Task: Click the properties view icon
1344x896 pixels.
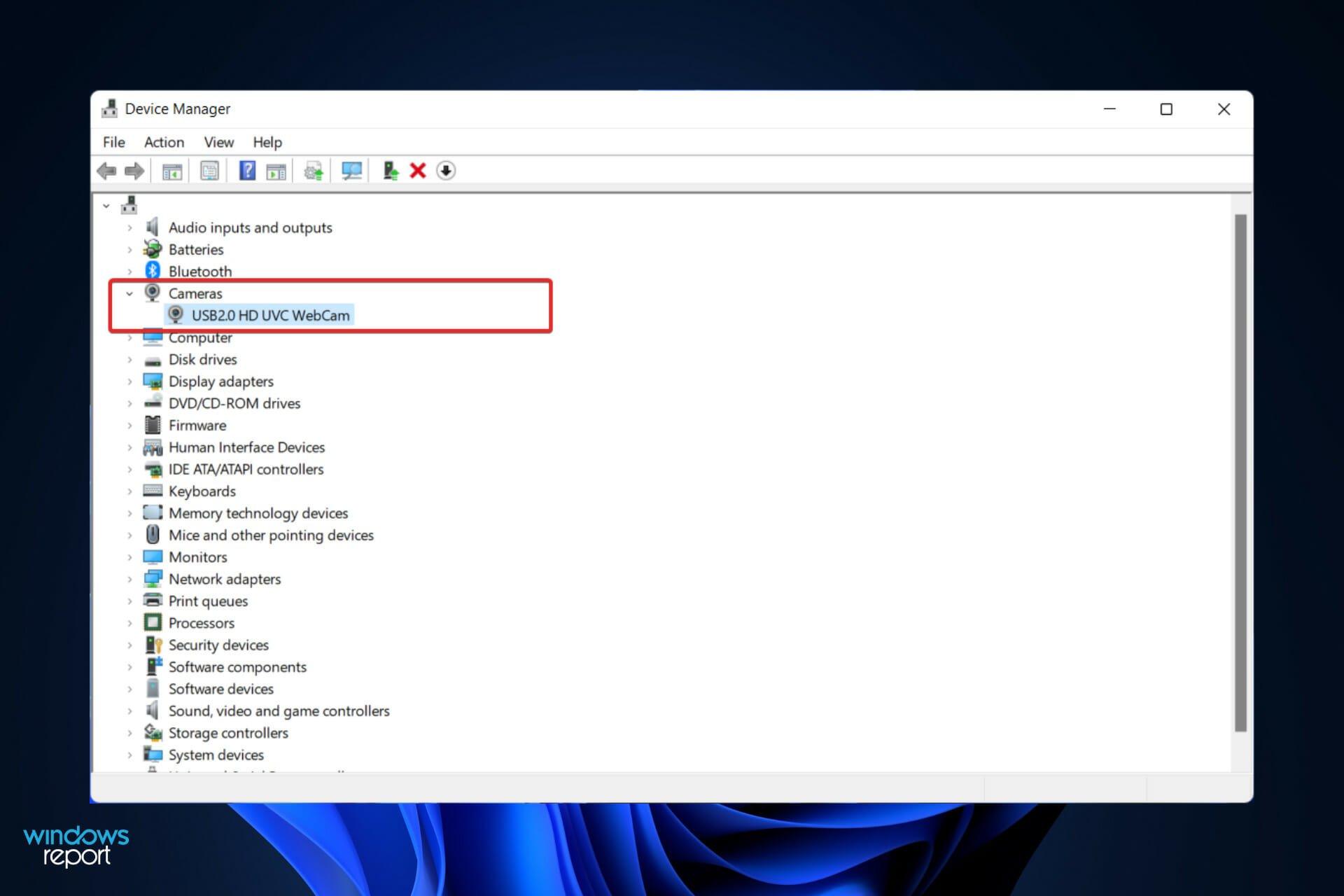Action: coord(209,170)
